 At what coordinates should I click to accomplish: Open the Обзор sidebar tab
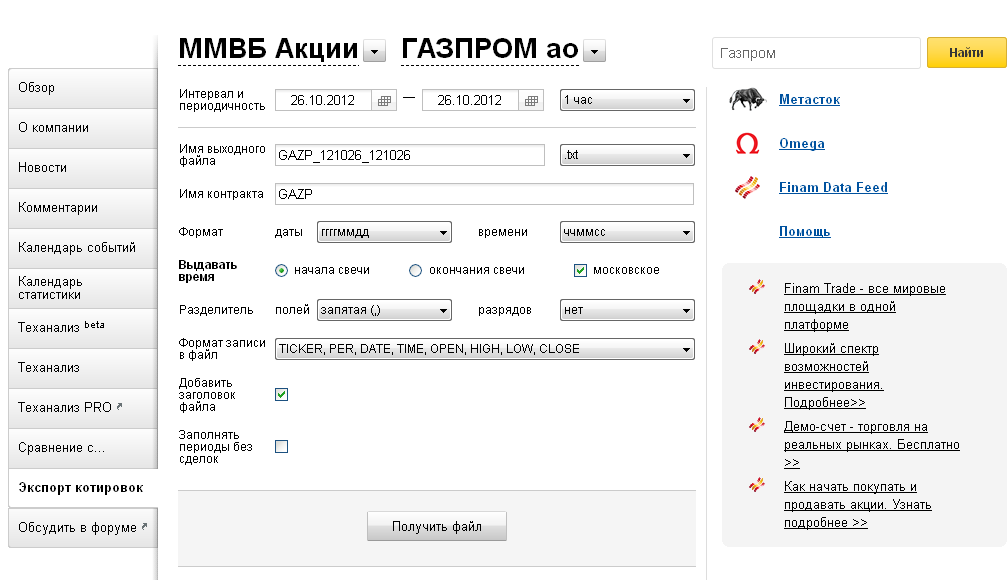83,88
